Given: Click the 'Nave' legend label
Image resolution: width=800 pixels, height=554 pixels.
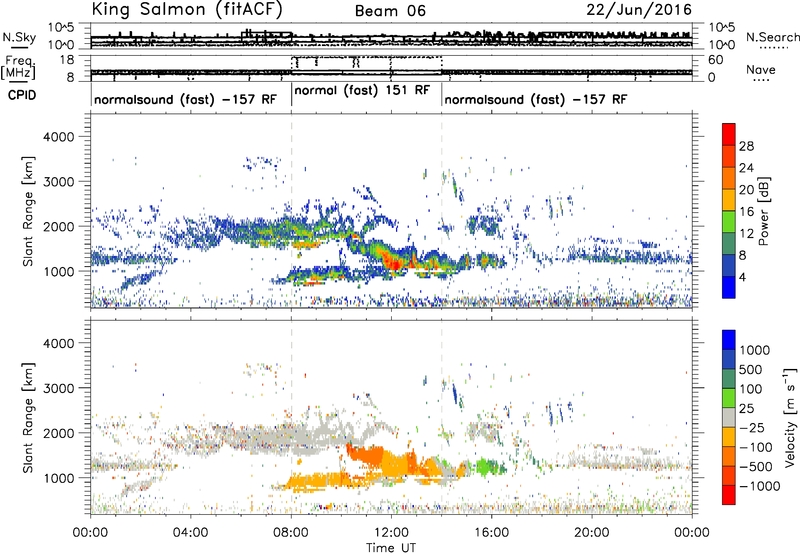Looking at the screenshot, I should tap(761, 69).
